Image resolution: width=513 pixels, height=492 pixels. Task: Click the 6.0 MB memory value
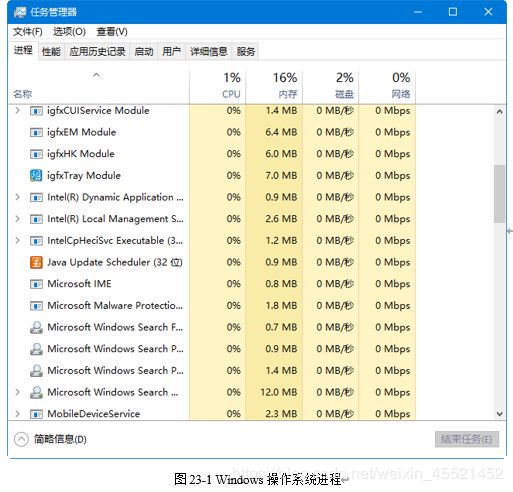point(281,154)
